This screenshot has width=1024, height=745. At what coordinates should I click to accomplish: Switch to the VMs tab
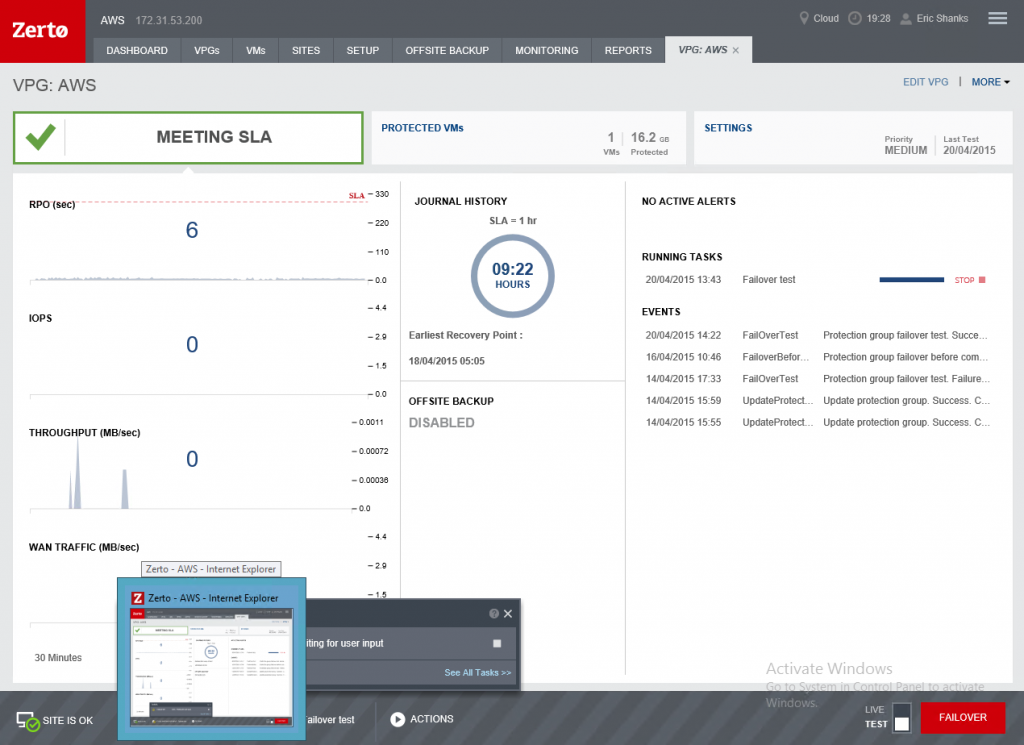tap(255, 50)
